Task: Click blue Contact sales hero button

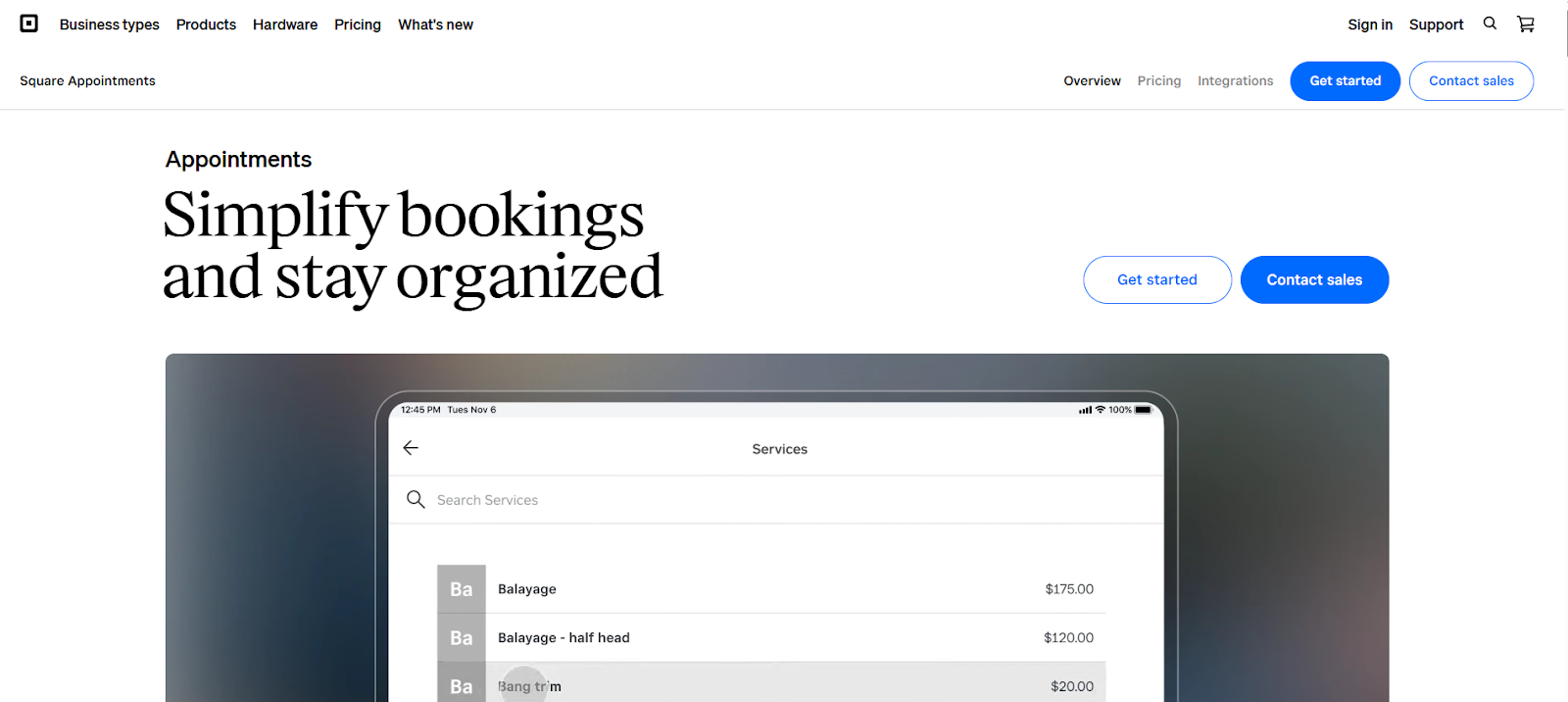Action: pyautogui.click(x=1314, y=279)
